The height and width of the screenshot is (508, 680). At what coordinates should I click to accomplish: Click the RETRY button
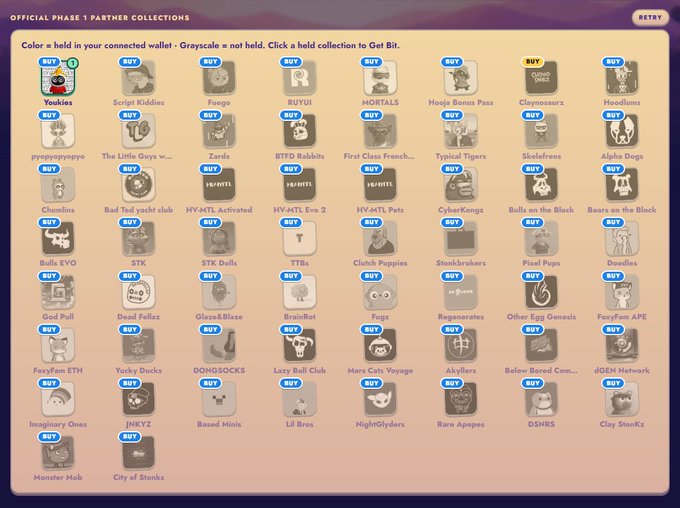(x=650, y=18)
